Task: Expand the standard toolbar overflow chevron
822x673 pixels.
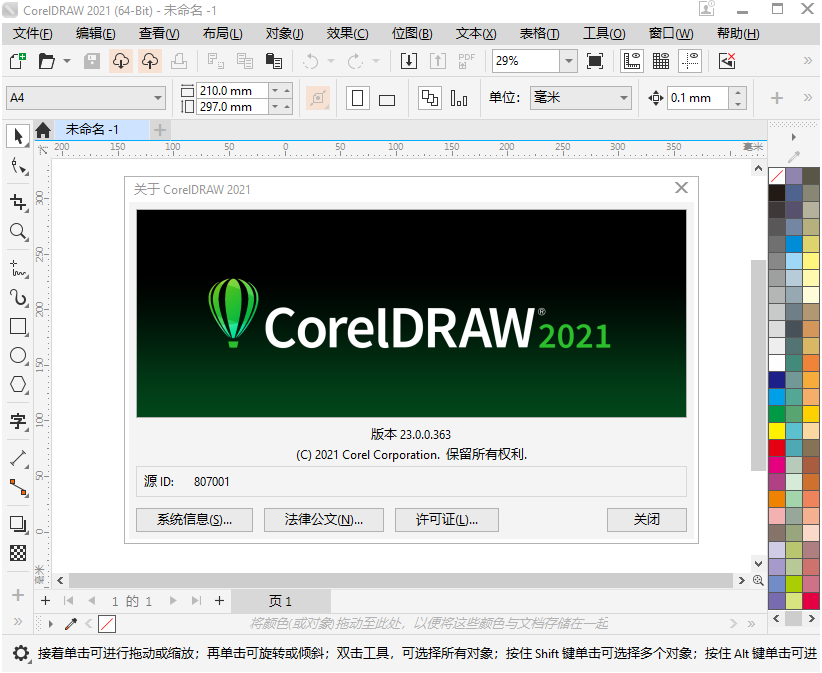Action: (x=808, y=61)
